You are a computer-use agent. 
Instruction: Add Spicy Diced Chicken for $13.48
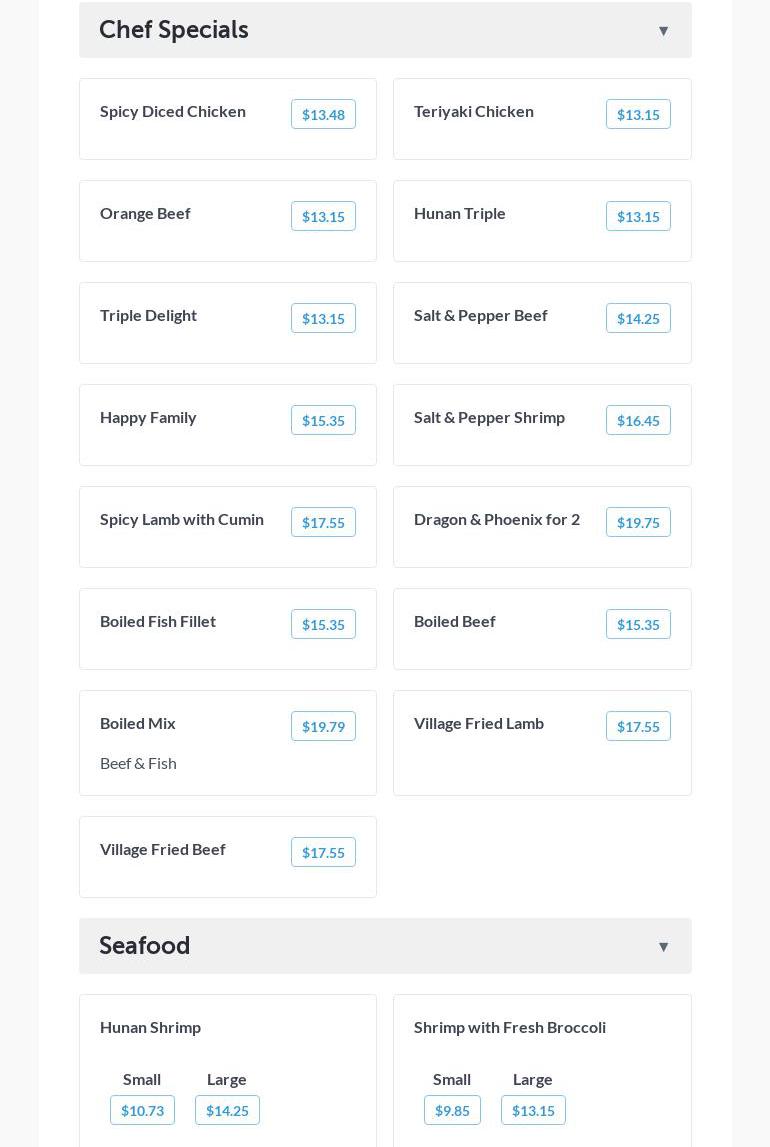(x=323, y=115)
